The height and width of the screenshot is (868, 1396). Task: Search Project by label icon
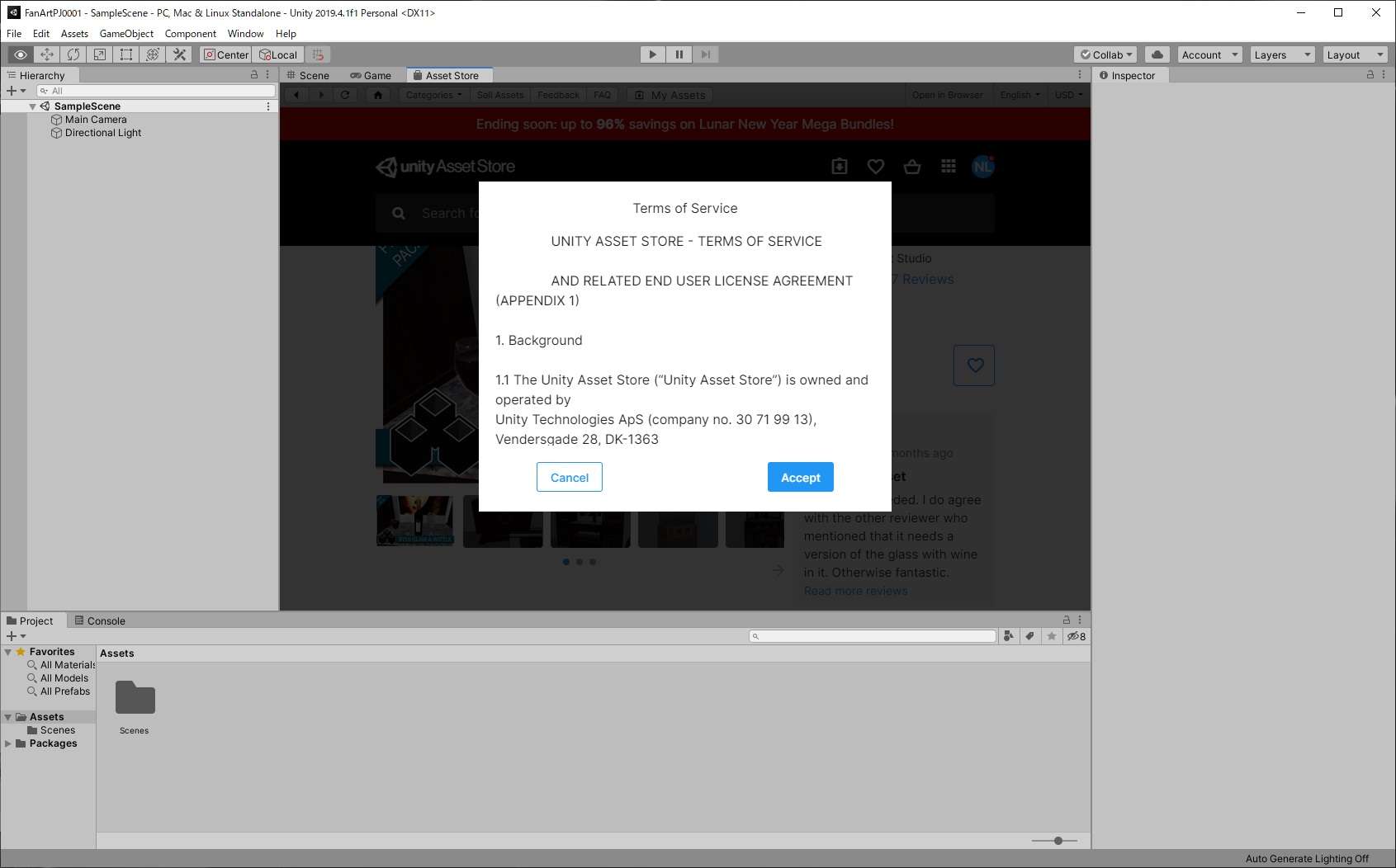coord(1029,636)
